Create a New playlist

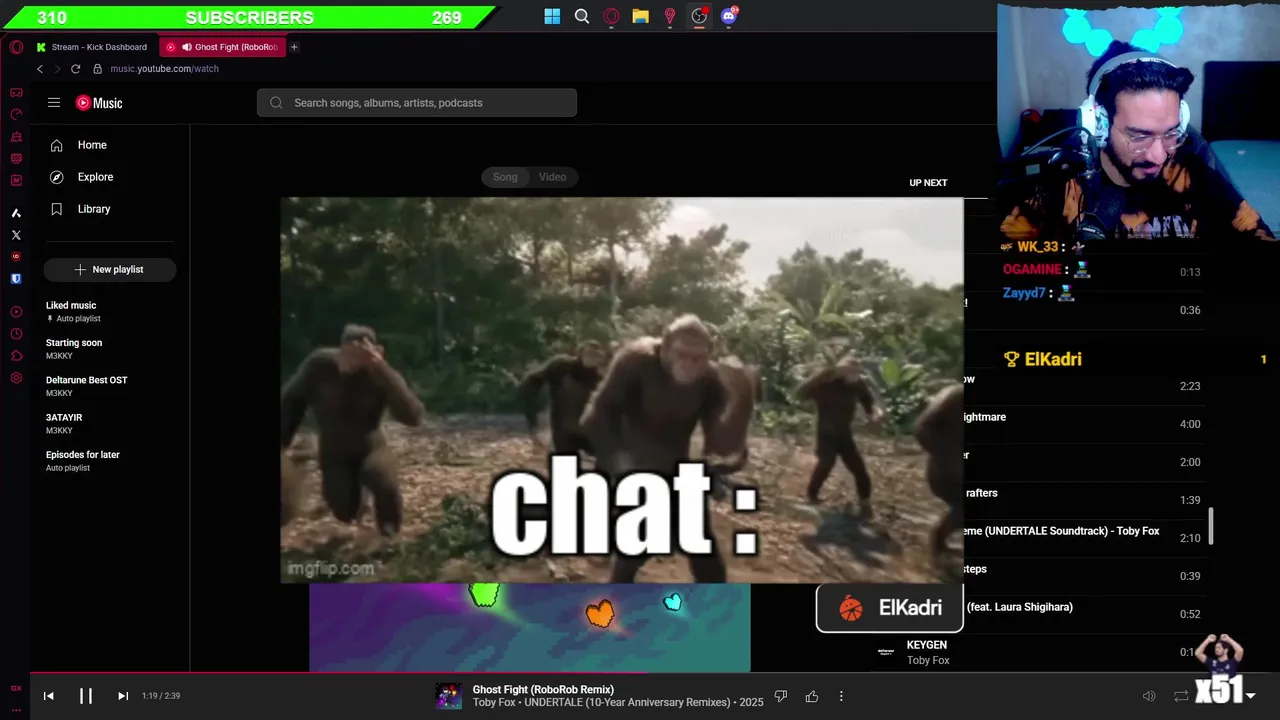[x=110, y=270]
